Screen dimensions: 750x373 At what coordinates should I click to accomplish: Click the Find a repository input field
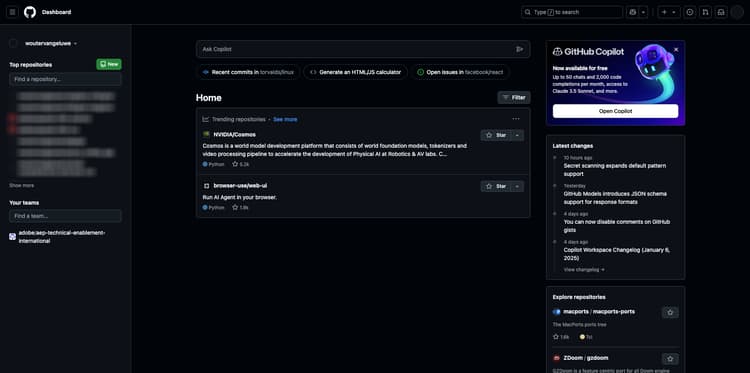click(x=65, y=79)
